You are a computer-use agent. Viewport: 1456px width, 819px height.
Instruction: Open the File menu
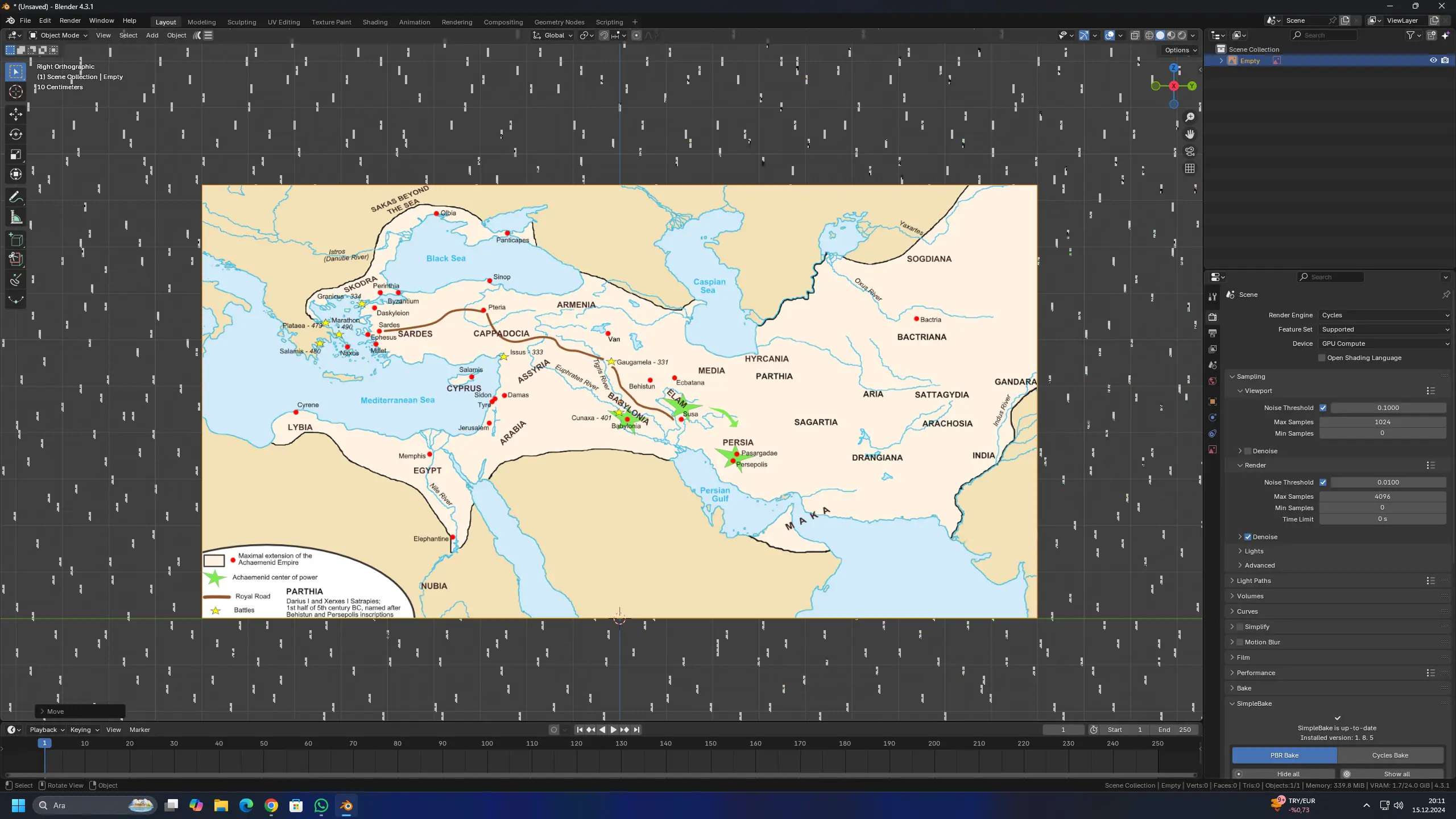25,20
